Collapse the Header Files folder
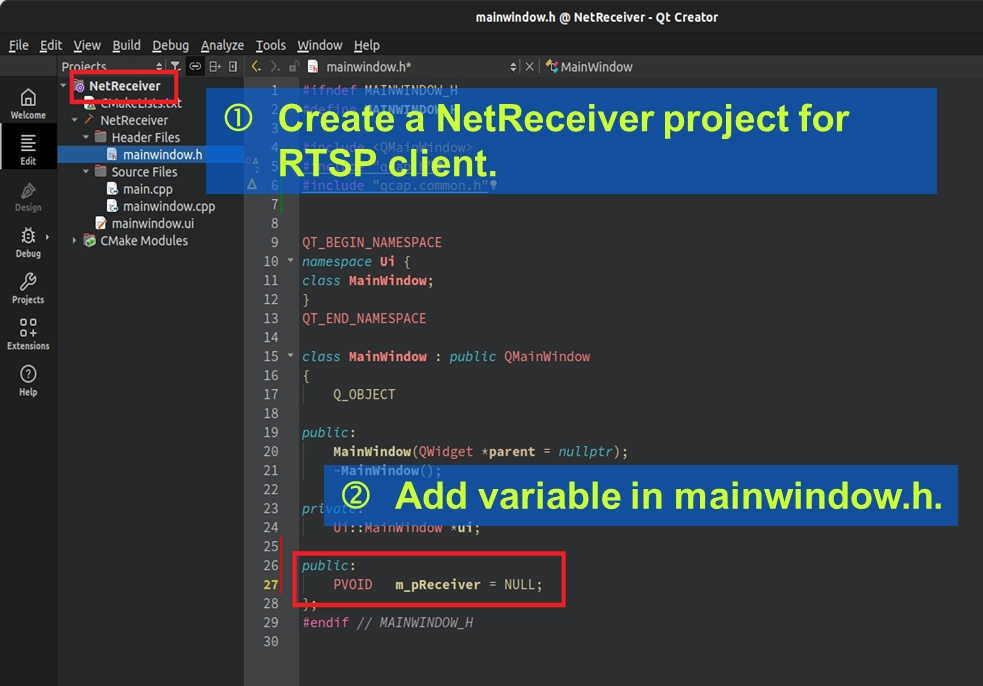The image size is (983, 686). 86,137
